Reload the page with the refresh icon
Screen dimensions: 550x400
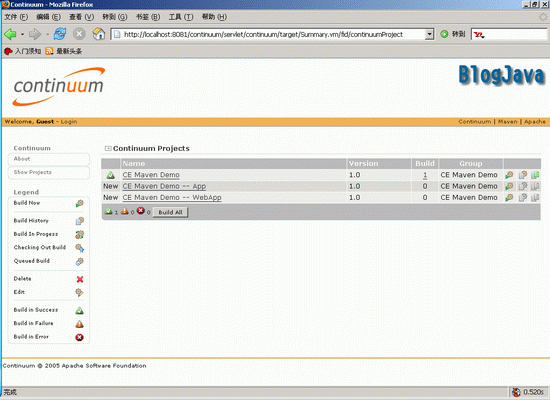coord(60,34)
